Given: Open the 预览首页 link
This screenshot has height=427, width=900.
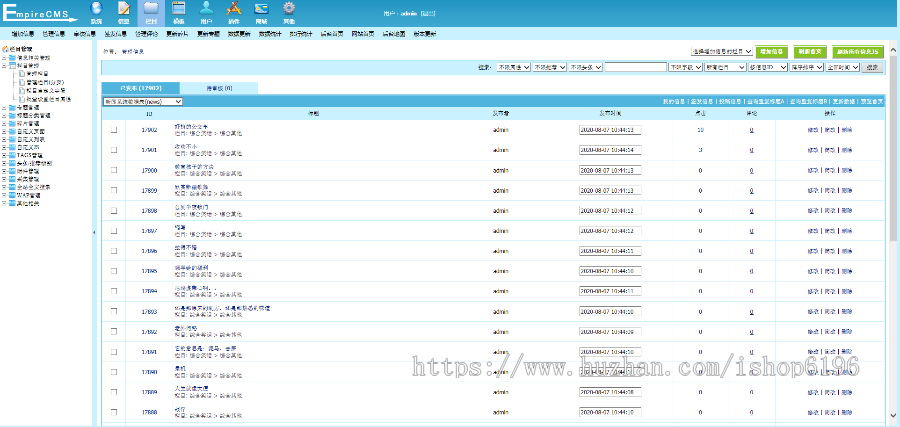Looking at the screenshot, I should pos(872,101).
